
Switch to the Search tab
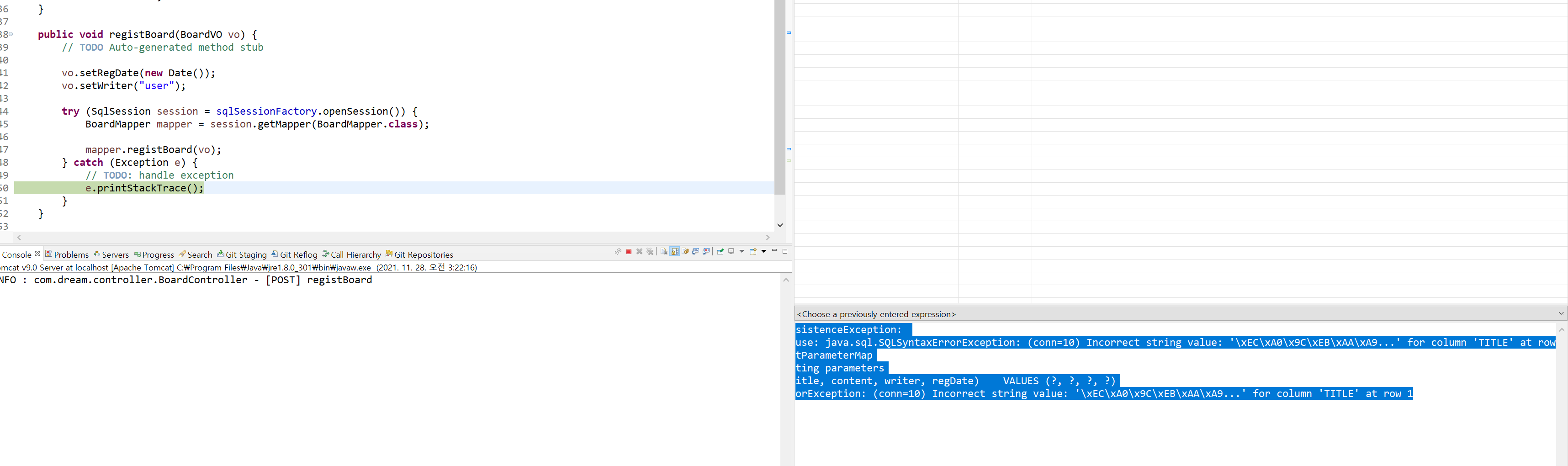point(196,255)
